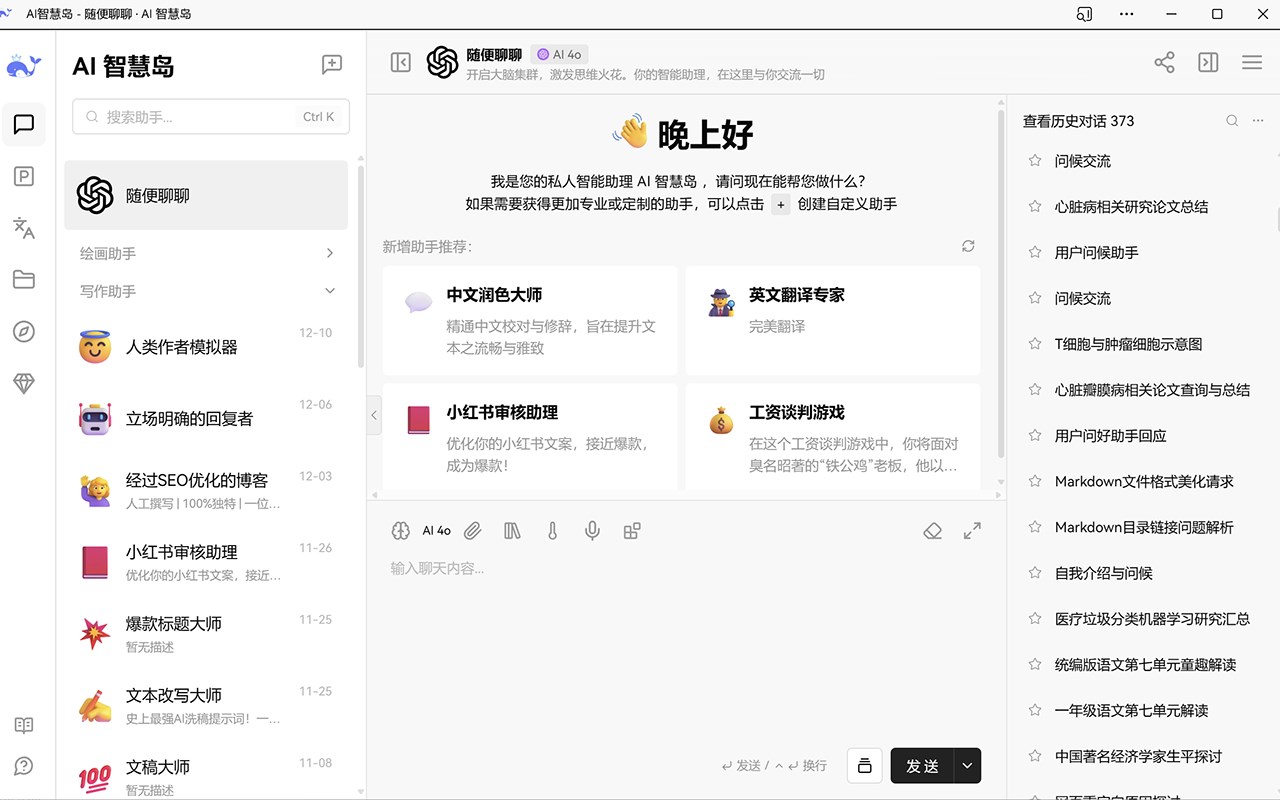Click the whale app logo

point(24,67)
